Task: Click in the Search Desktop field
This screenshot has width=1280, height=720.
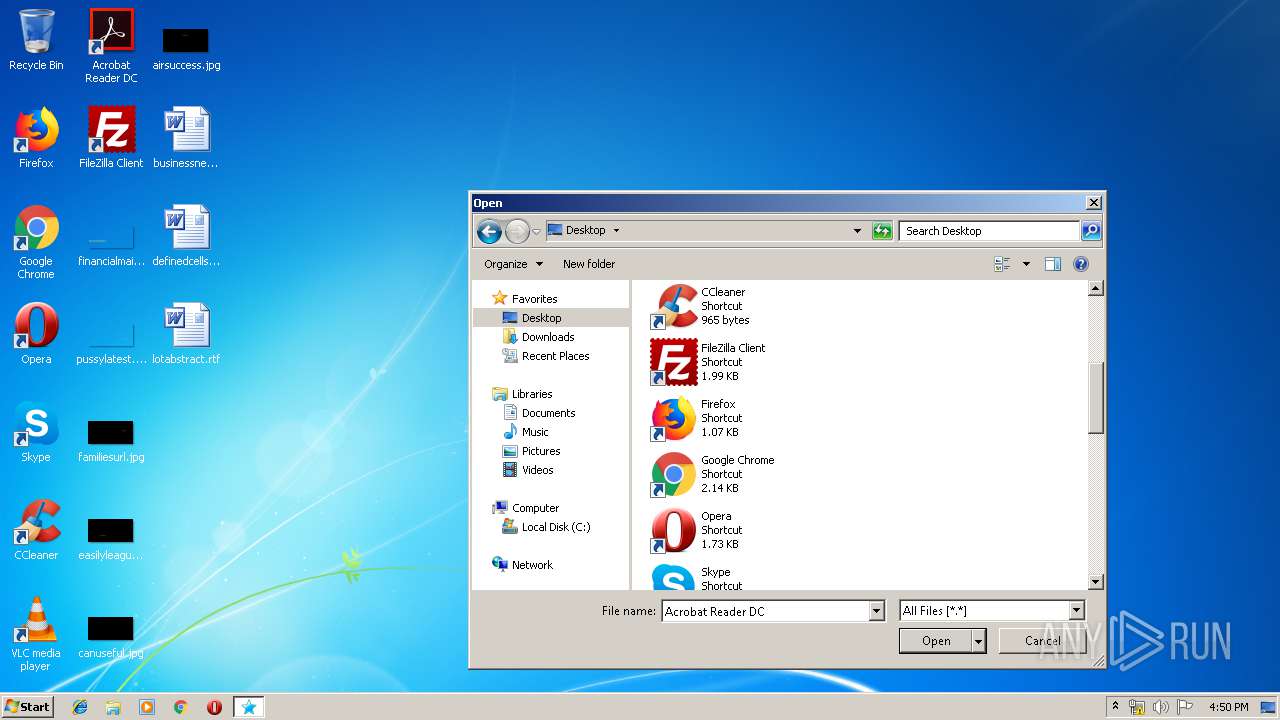Action: point(989,231)
